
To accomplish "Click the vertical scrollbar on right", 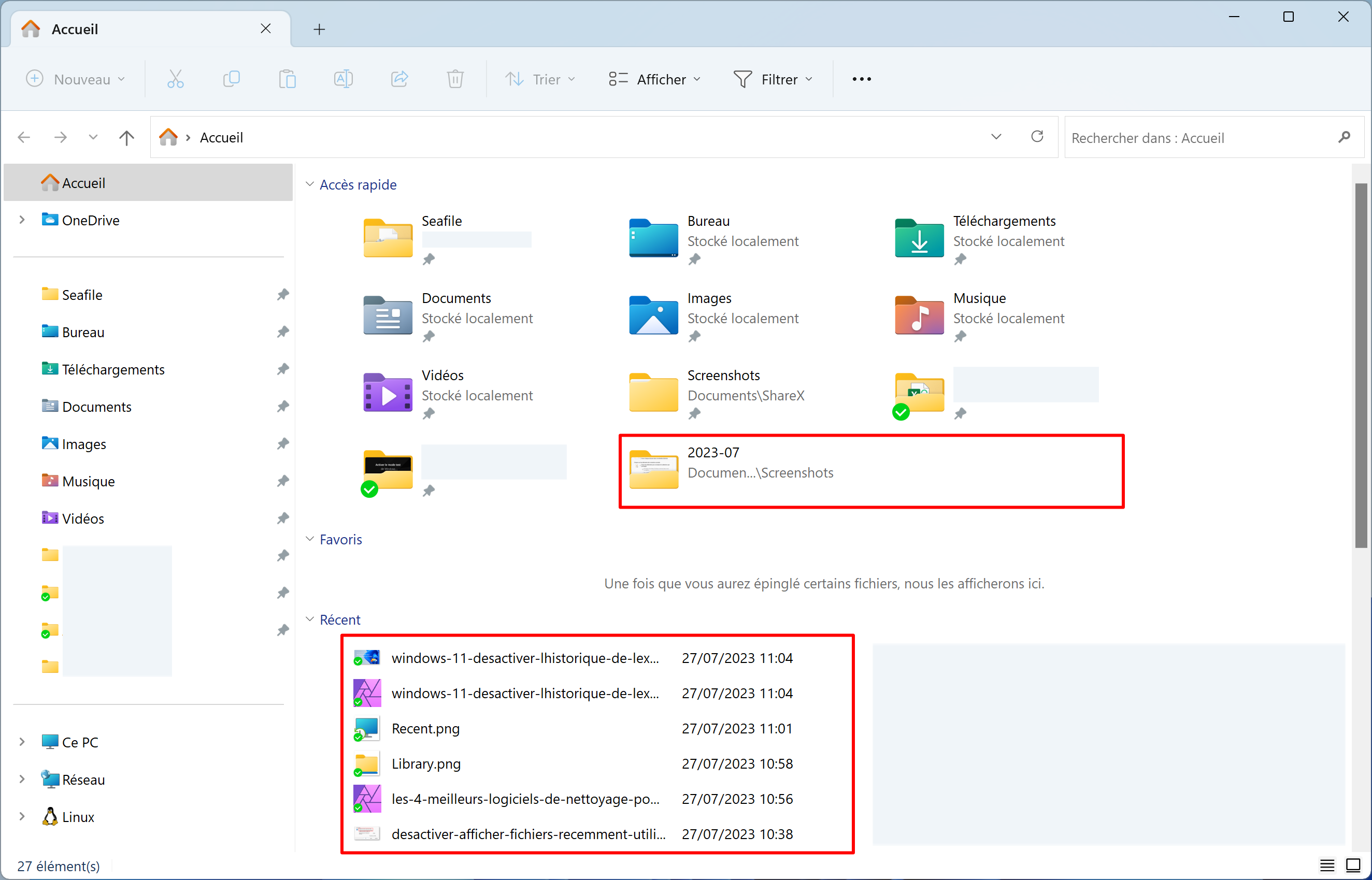I will (1361, 366).
